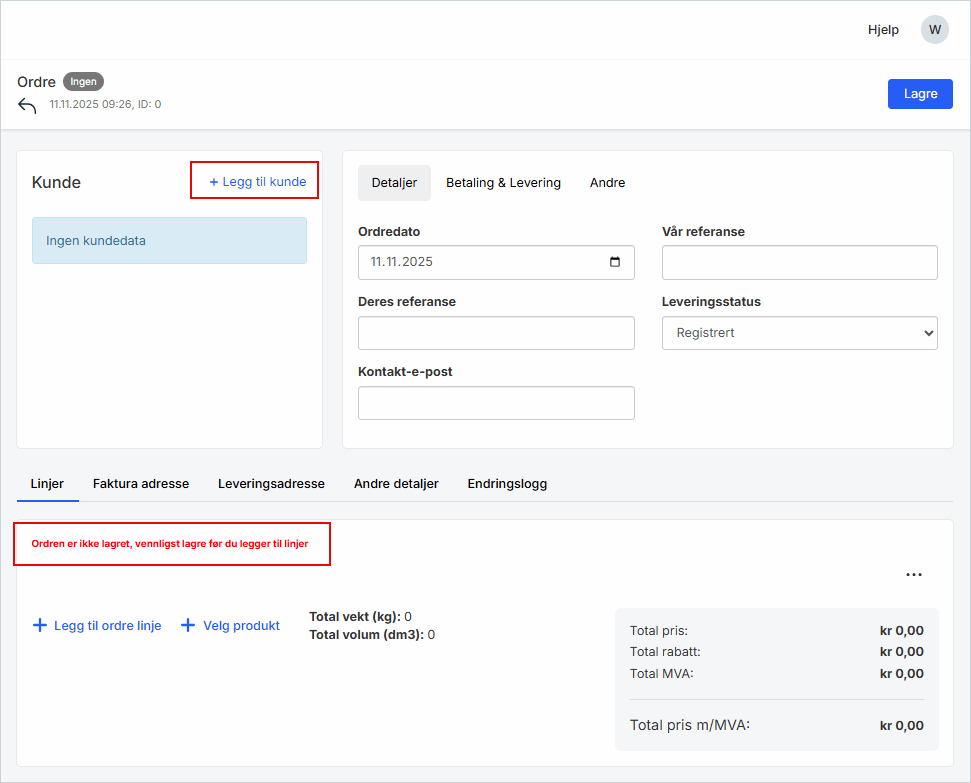Open the user avatar W menu
This screenshot has width=971, height=783.
pos(934,30)
